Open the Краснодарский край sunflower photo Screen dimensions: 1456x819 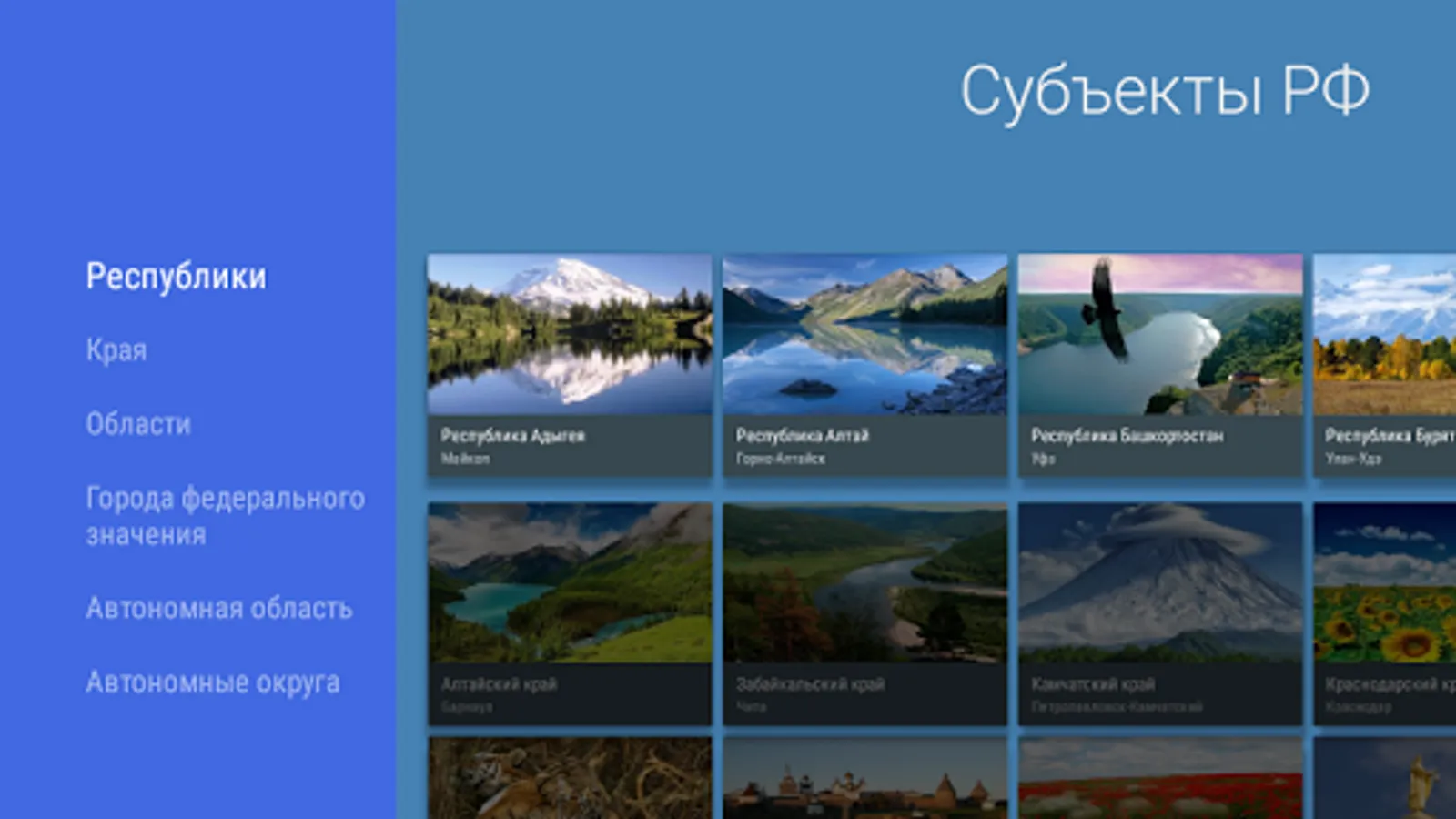click(x=1385, y=582)
